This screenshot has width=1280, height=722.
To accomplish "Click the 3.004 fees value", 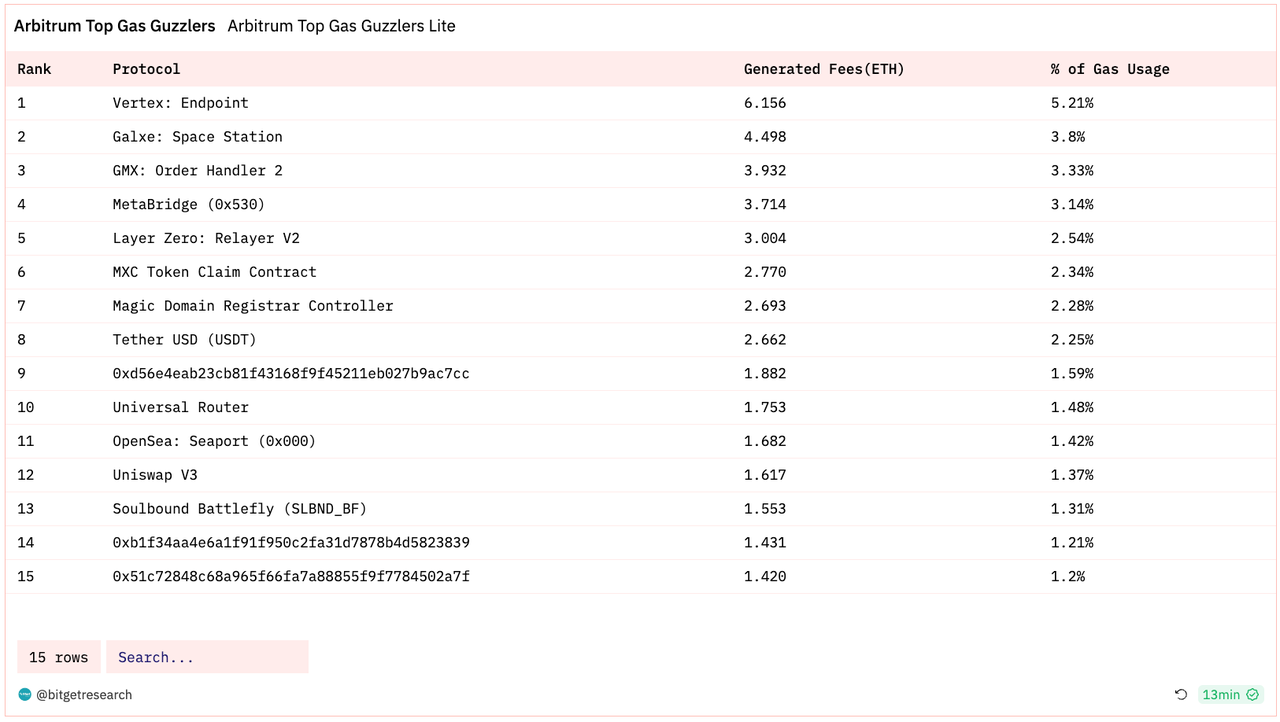I will (x=765, y=238).
